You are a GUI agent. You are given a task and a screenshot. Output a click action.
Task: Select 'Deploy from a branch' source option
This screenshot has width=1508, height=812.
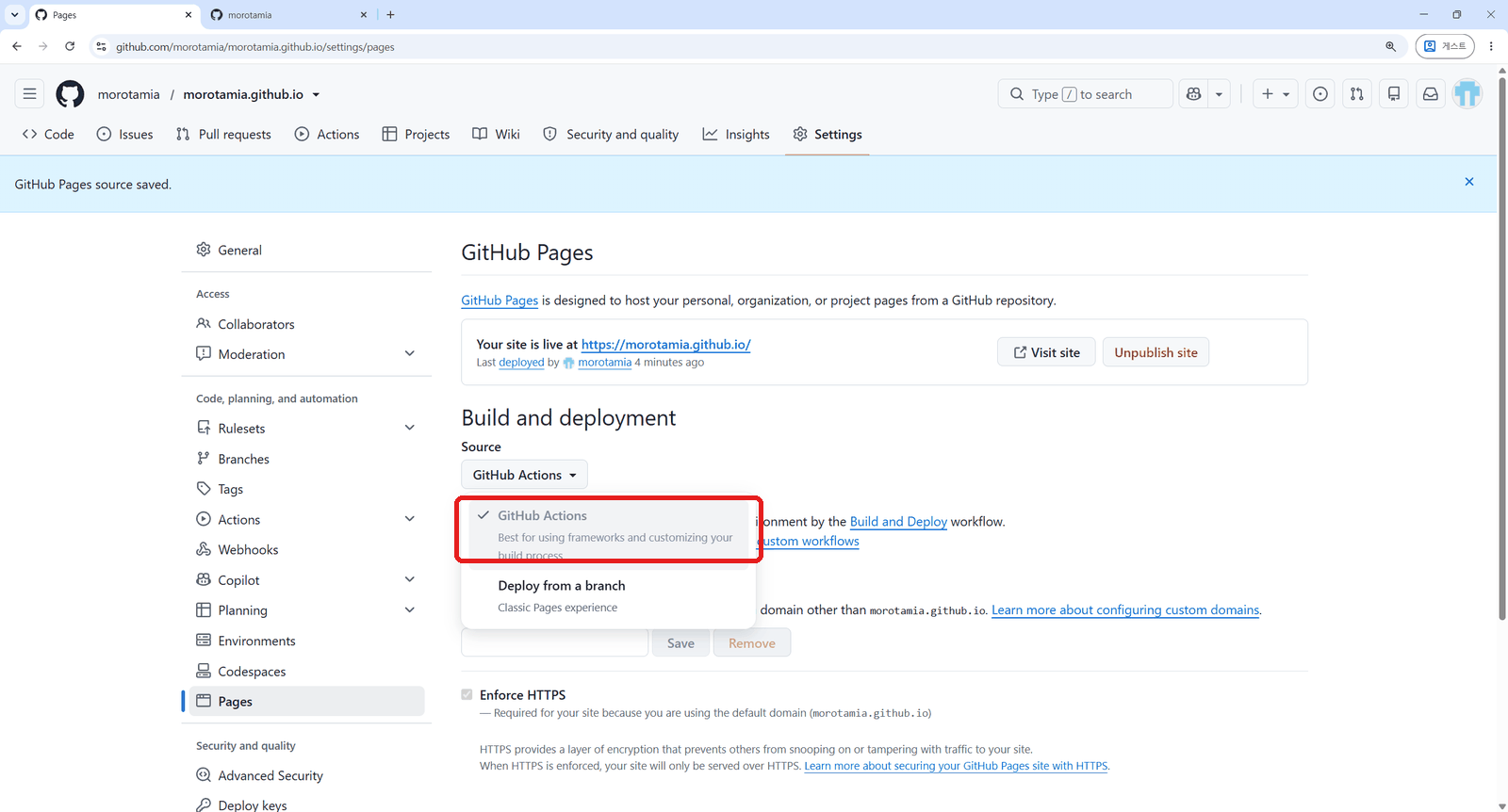tap(609, 596)
